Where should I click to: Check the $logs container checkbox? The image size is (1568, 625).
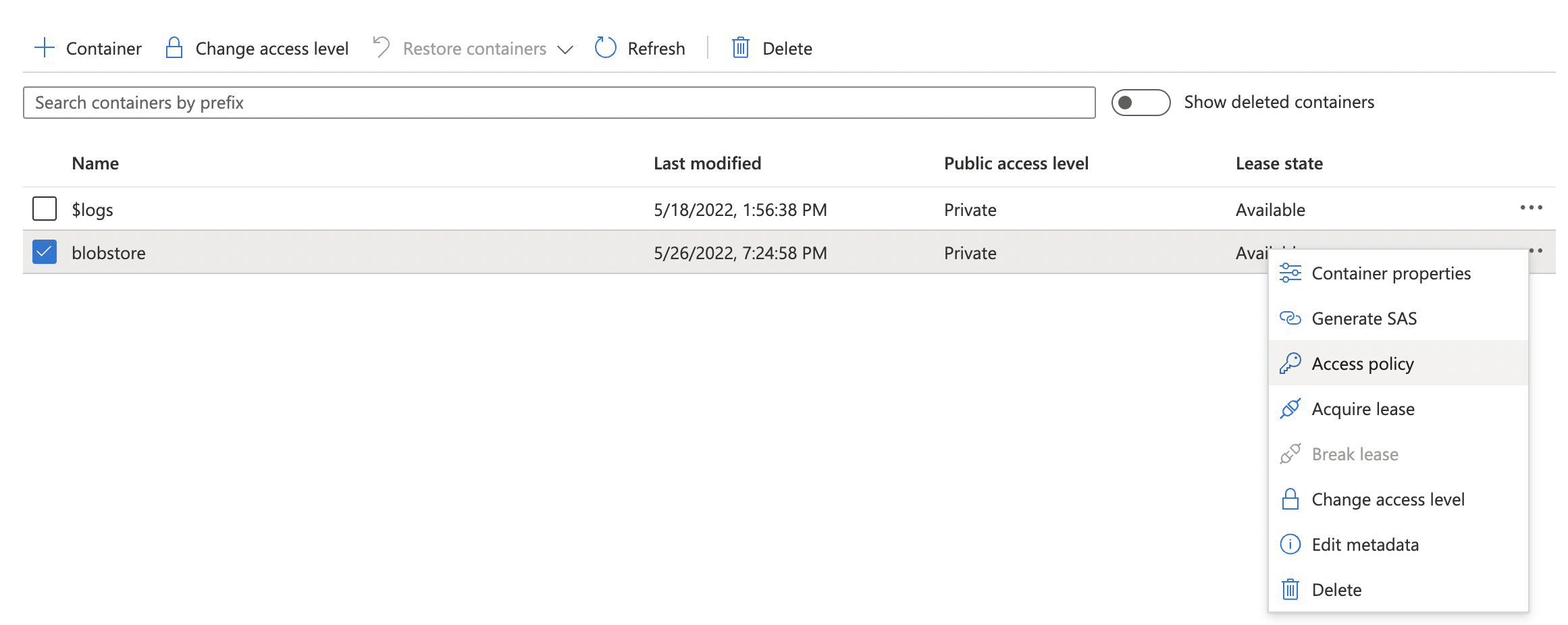click(x=45, y=209)
